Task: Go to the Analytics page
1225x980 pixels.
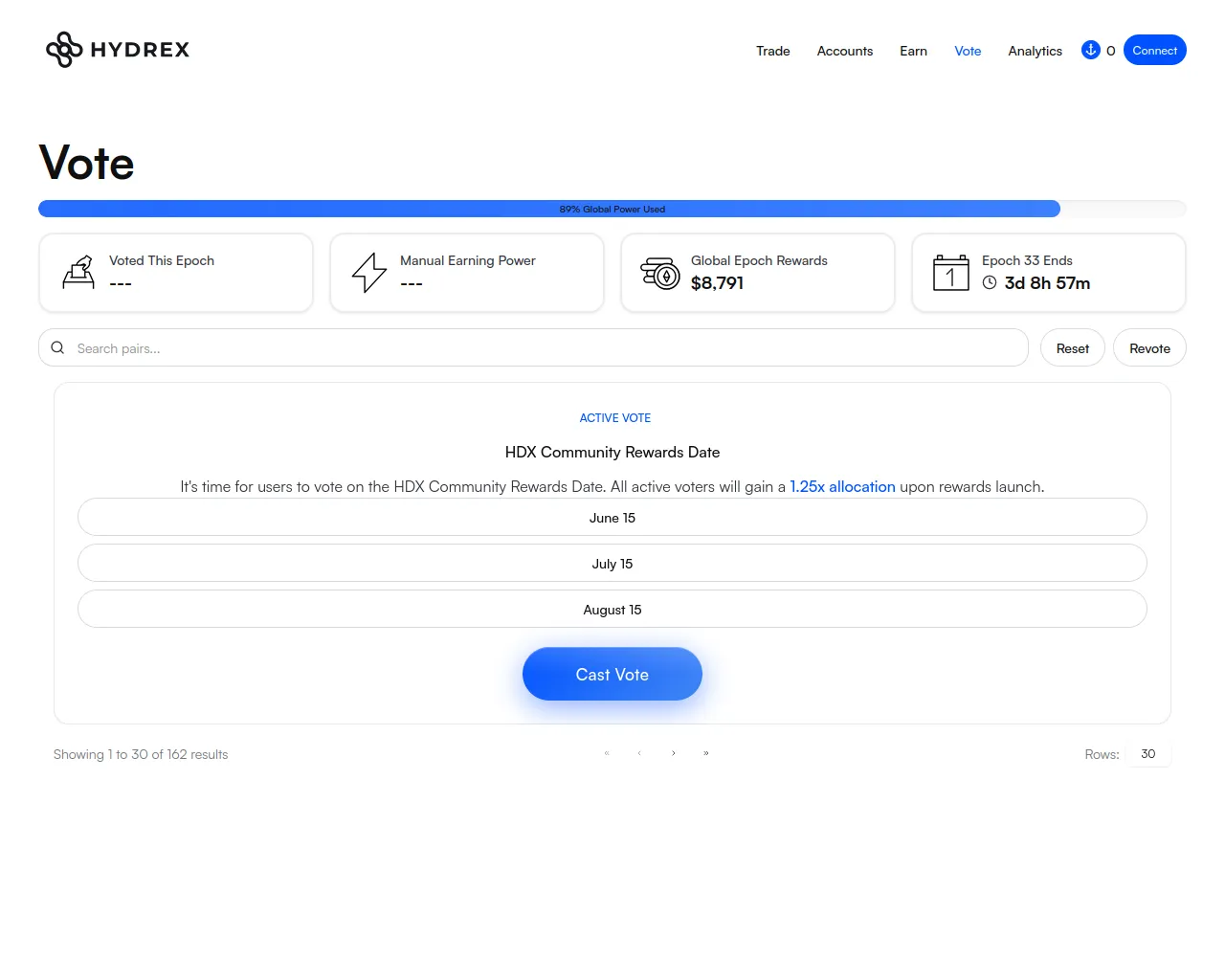Action: point(1035,51)
